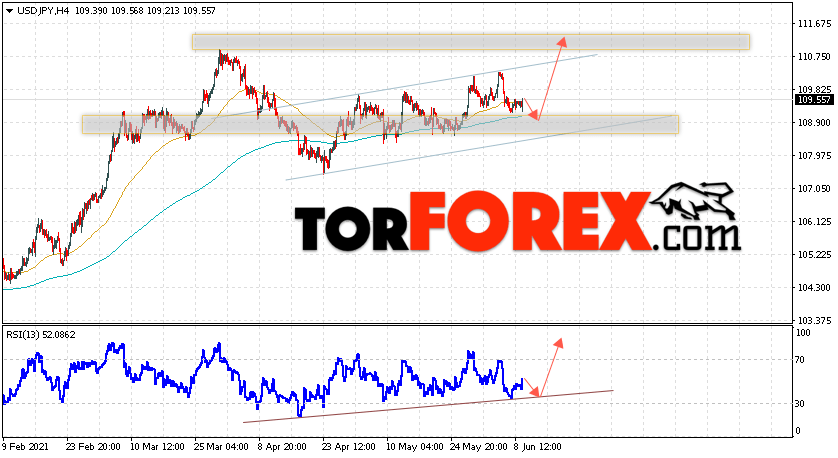Screen dimensions: 838x458
Task: Select the 9 Feb 2021 date label
Action: coord(26,446)
